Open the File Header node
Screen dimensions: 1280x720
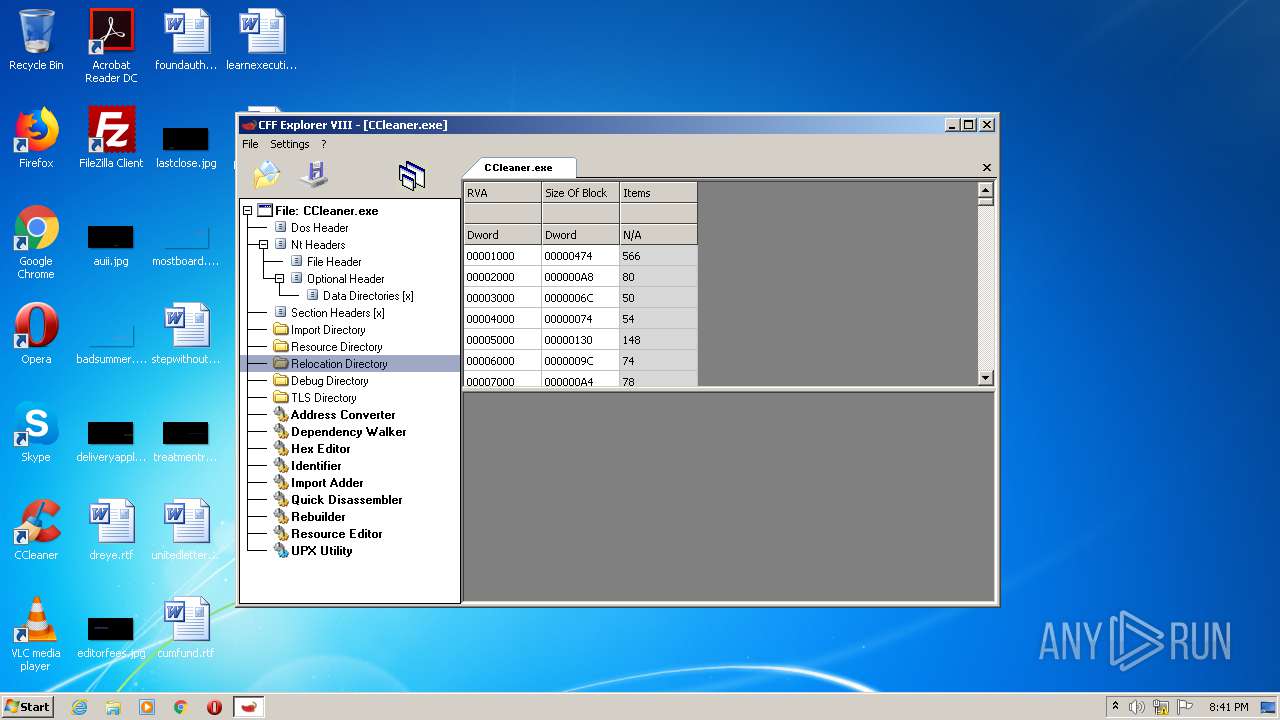point(334,262)
